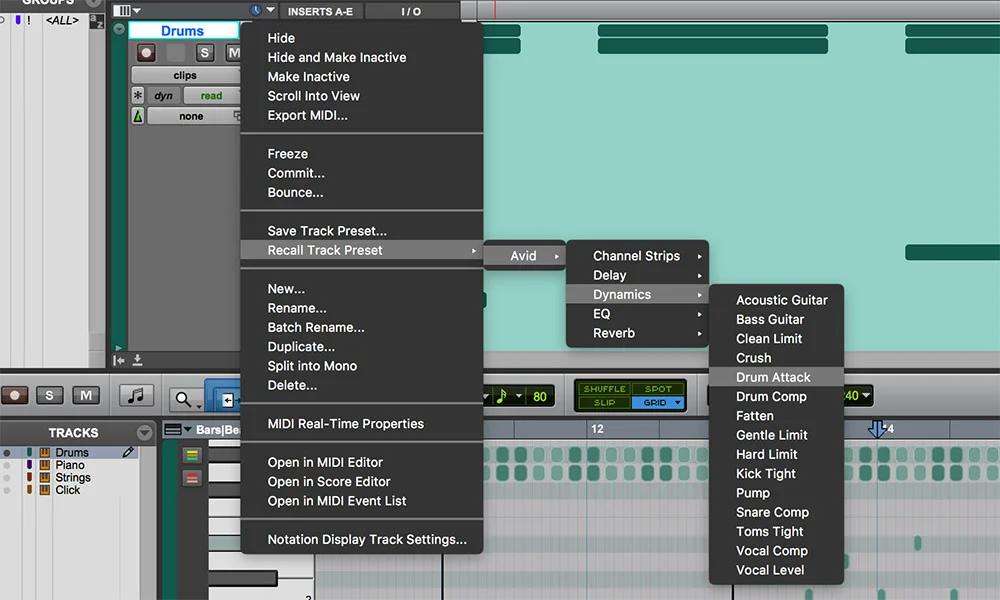The width and height of the screenshot is (1000, 600).
Task: Open the TRACKS list popup menu arrow
Action: [145, 433]
